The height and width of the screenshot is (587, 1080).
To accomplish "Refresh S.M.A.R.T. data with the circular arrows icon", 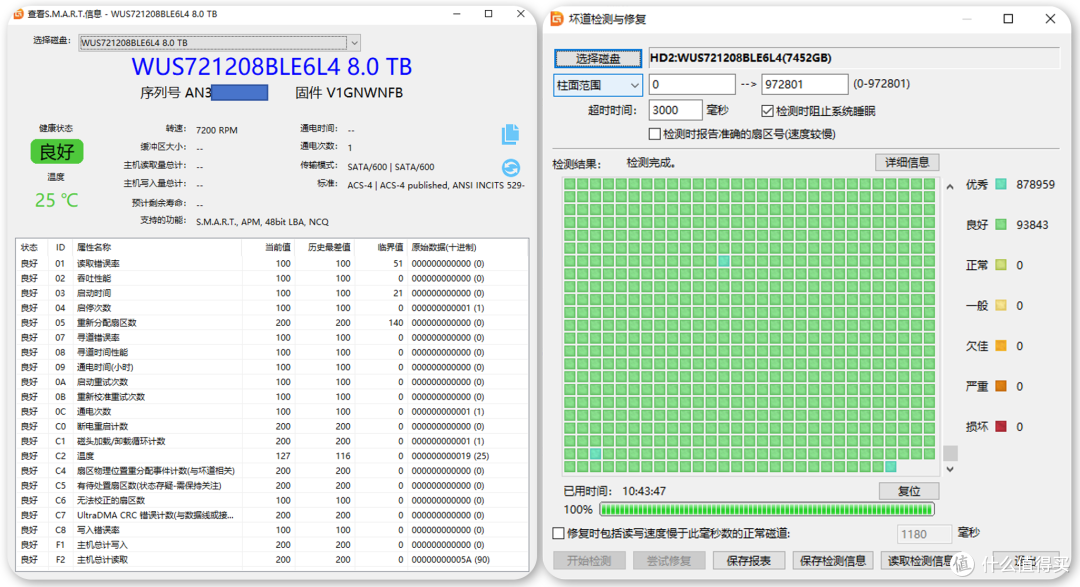I will pyautogui.click(x=510, y=167).
